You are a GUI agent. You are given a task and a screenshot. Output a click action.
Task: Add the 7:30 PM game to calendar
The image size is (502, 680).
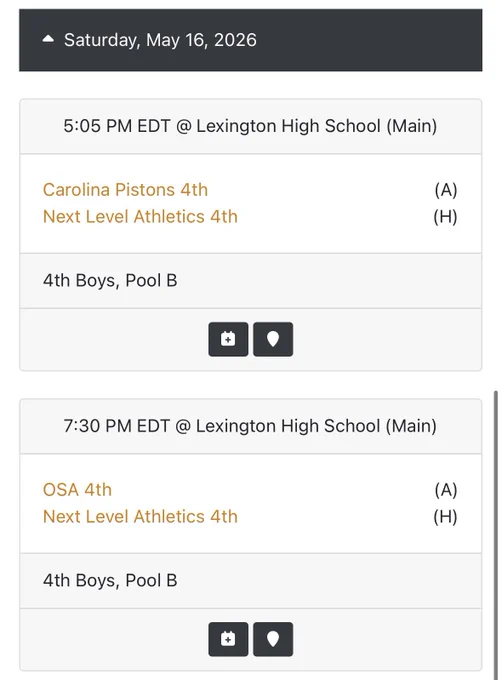[x=228, y=639]
